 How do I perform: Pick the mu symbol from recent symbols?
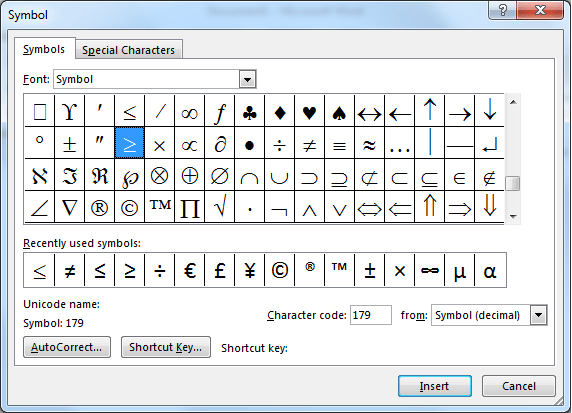point(460,270)
